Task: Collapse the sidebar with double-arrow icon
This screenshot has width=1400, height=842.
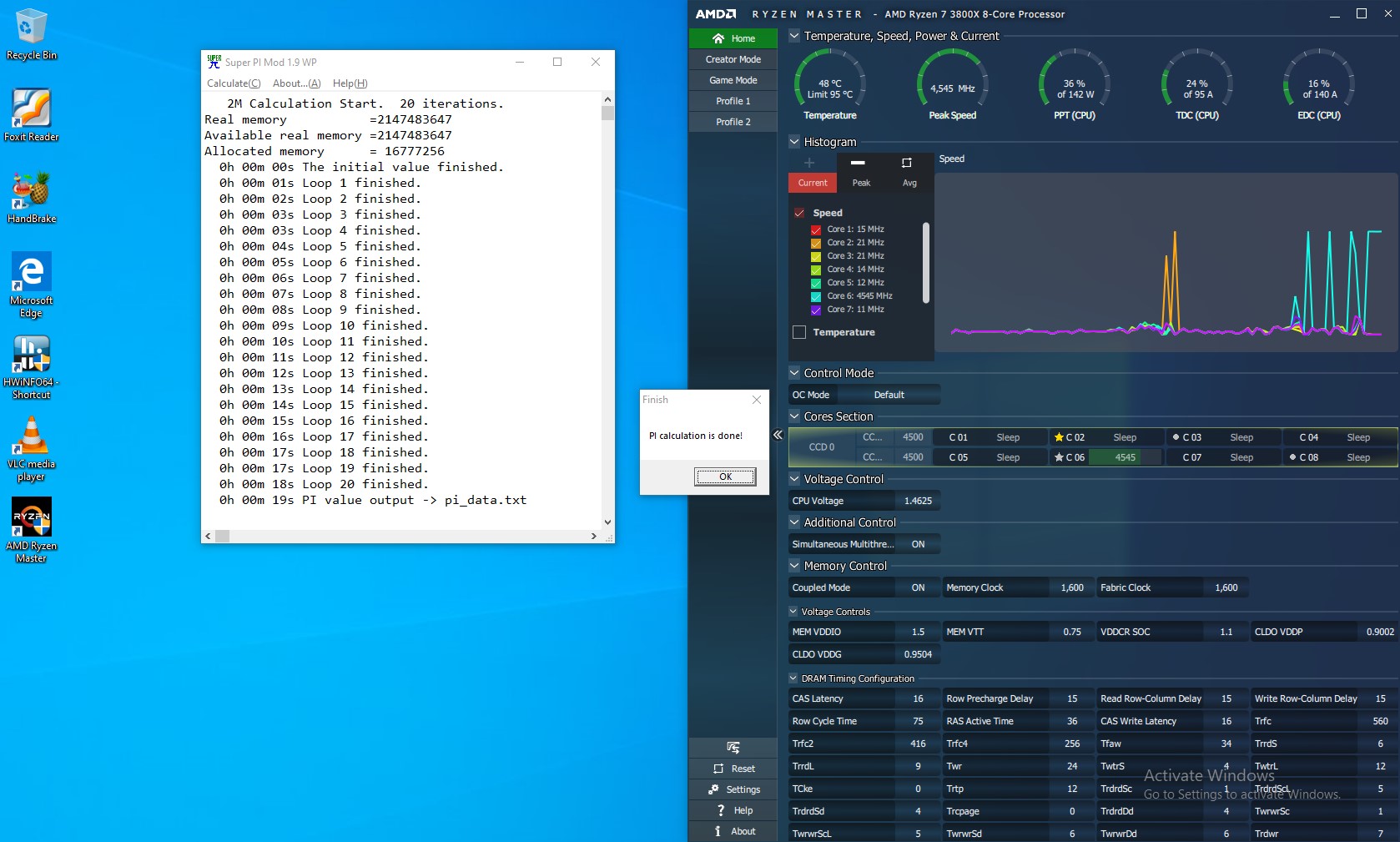Action: pos(778,435)
